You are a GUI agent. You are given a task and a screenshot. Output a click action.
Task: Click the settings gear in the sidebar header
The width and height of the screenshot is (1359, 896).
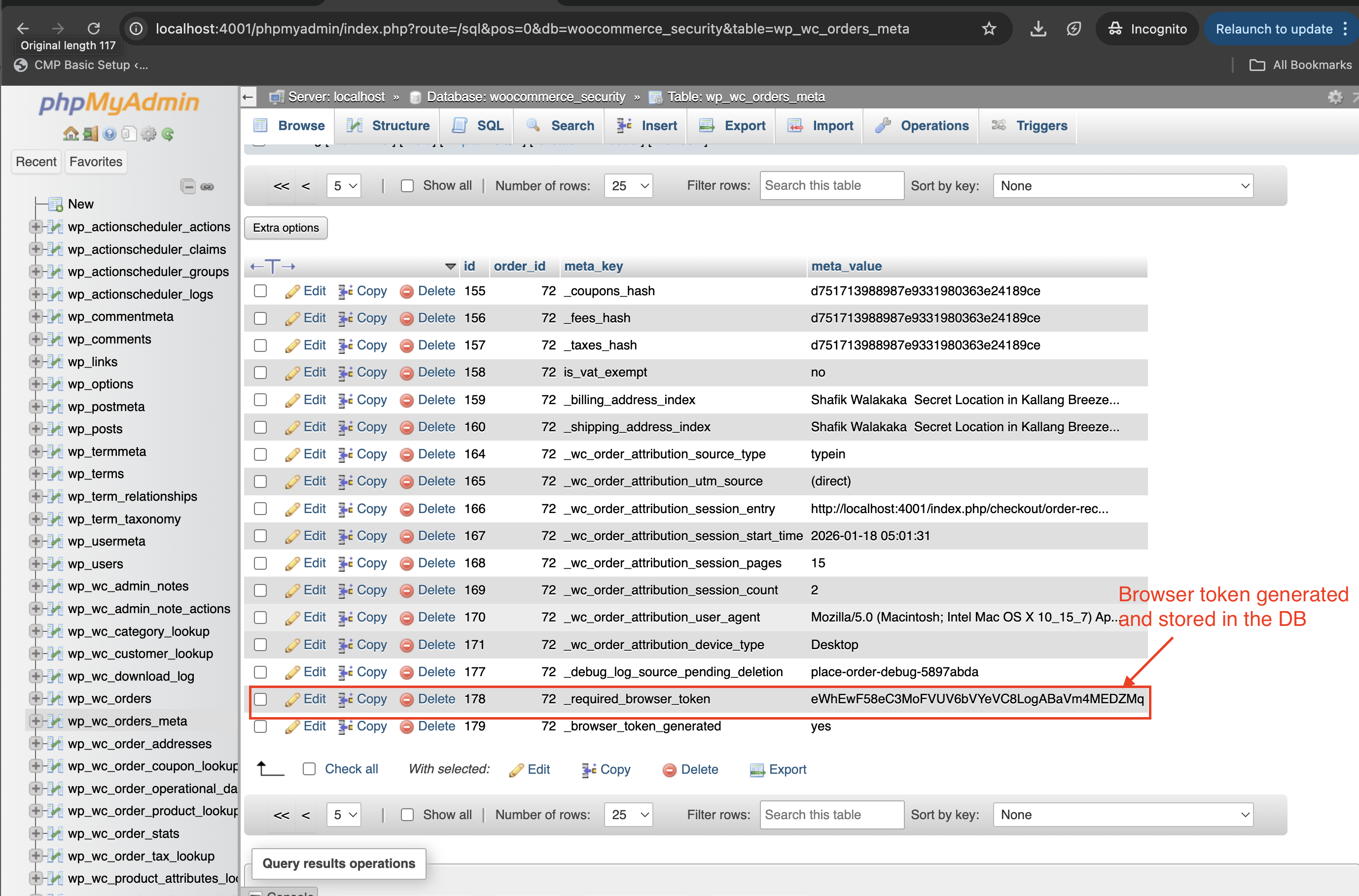coord(148,134)
